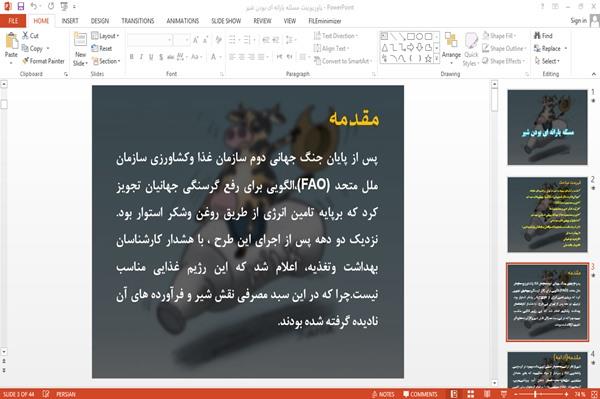Fit slide to current window icon
The image size is (600, 399).
tap(594, 394)
